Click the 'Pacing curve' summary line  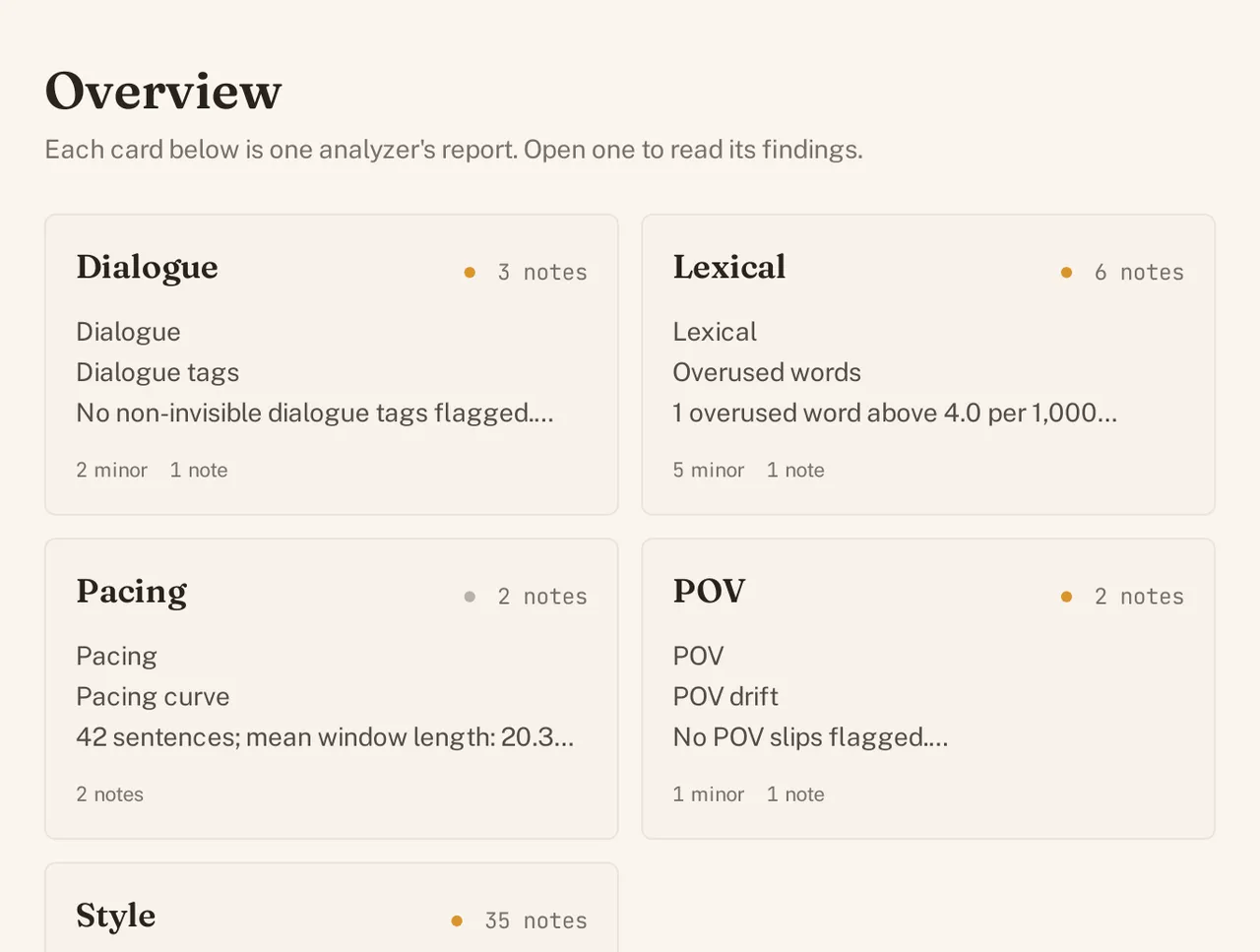[x=153, y=697]
